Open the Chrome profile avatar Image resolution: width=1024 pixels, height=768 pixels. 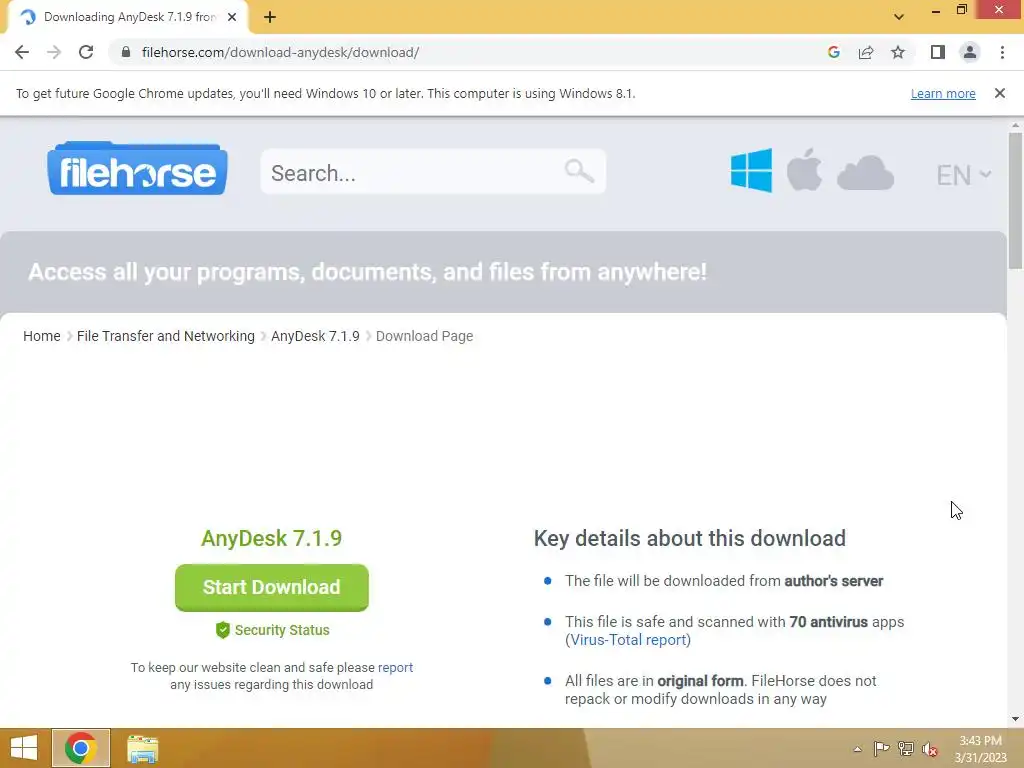970,52
